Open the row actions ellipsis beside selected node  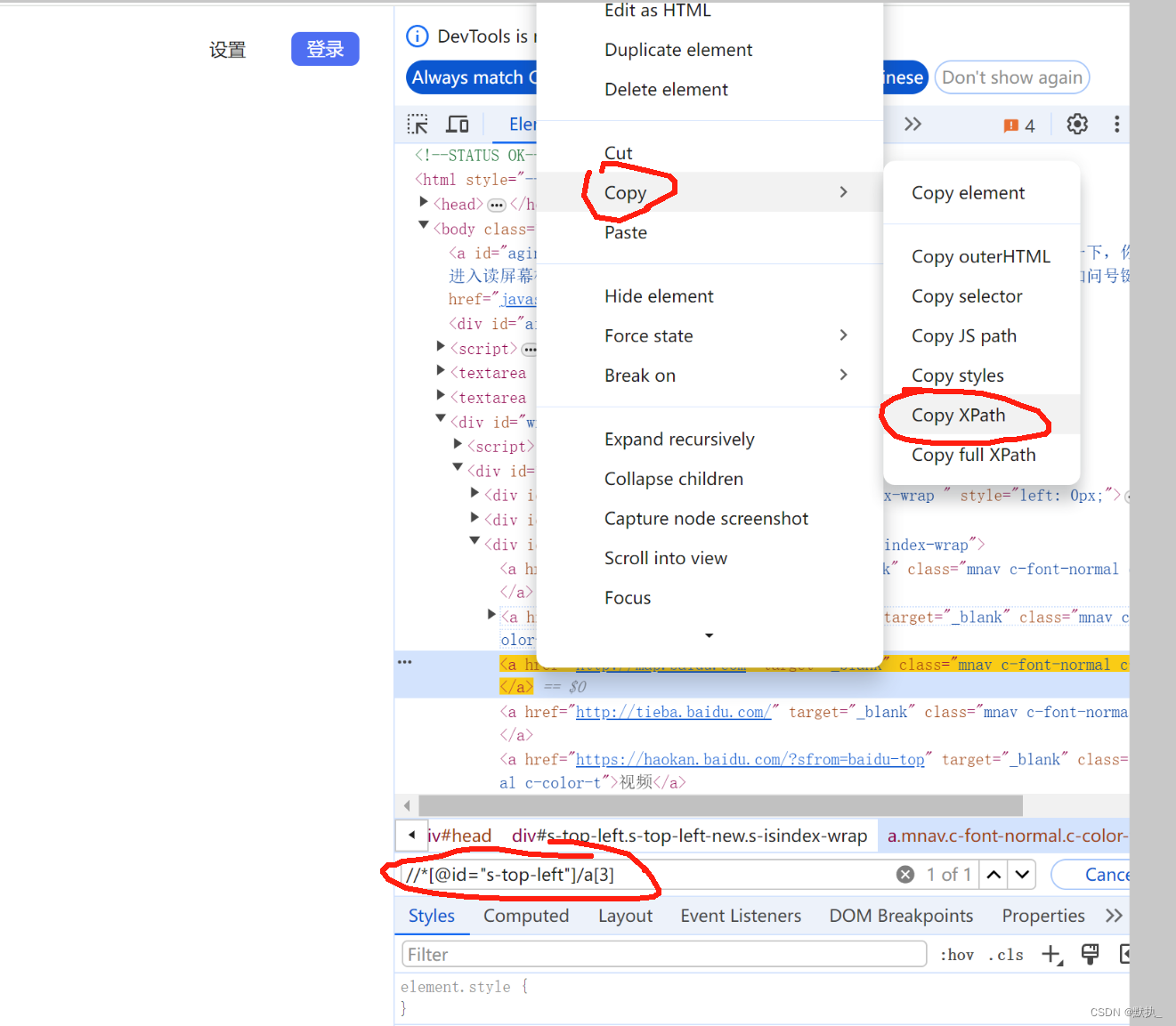coord(405,663)
